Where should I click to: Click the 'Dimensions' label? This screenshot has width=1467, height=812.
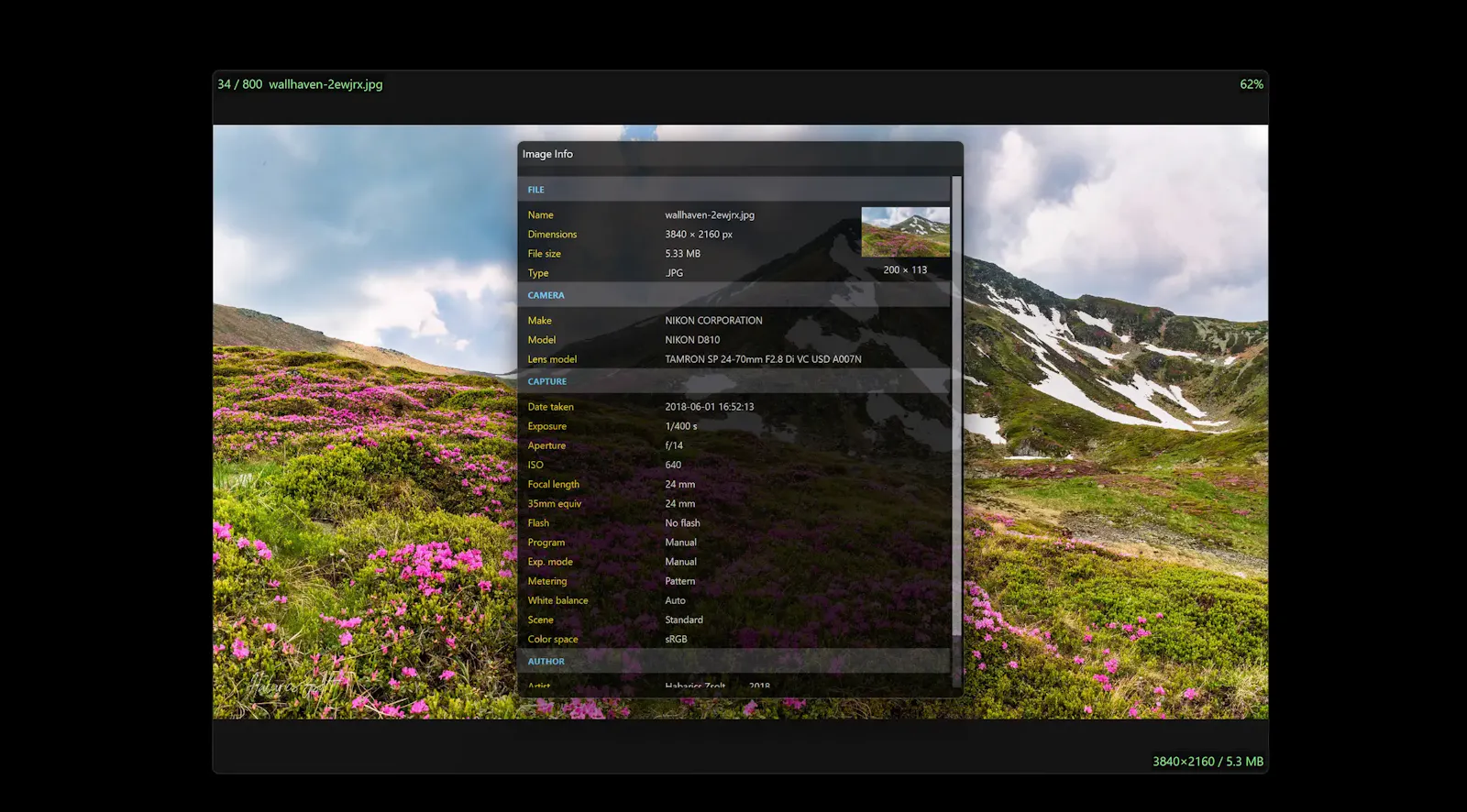[552, 235]
